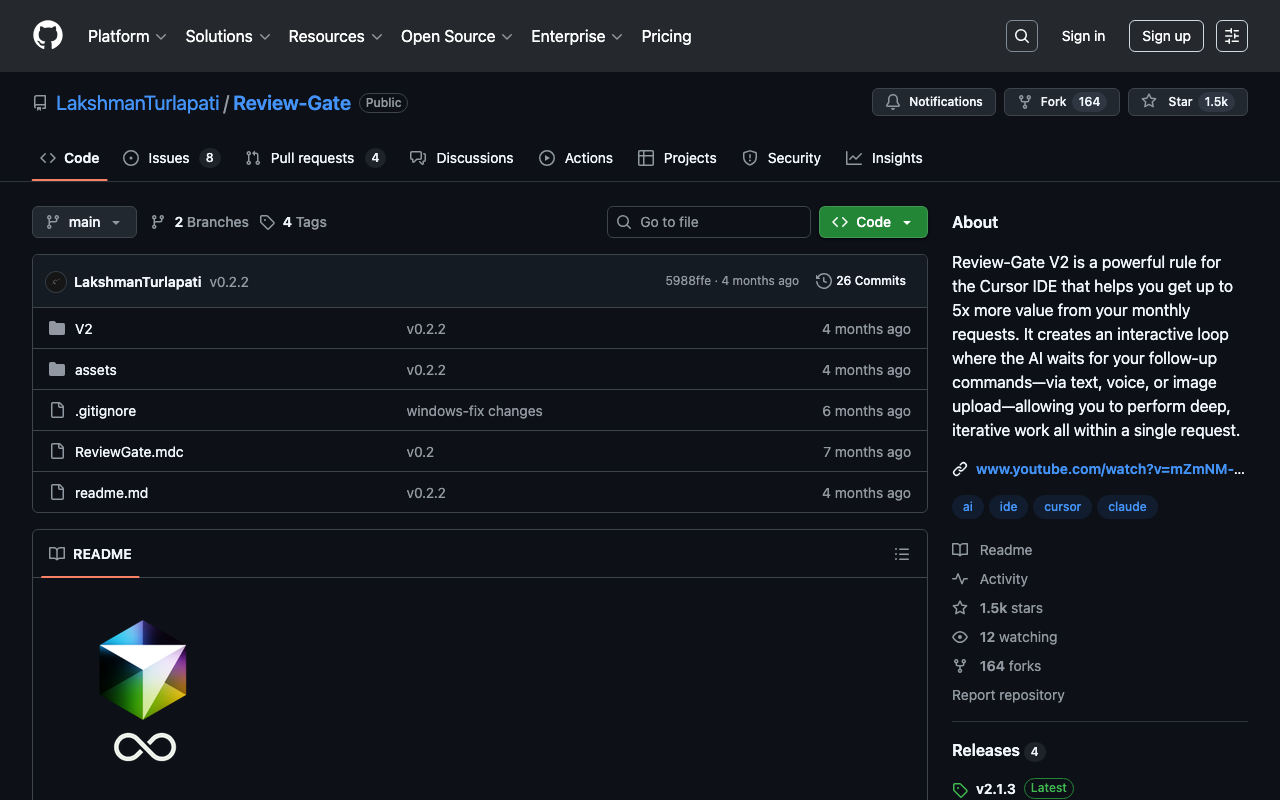Click the author avatar next to LakshmanTurlapati
Image resolution: width=1280 pixels, height=800 pixels.
[x=56, y=282]
